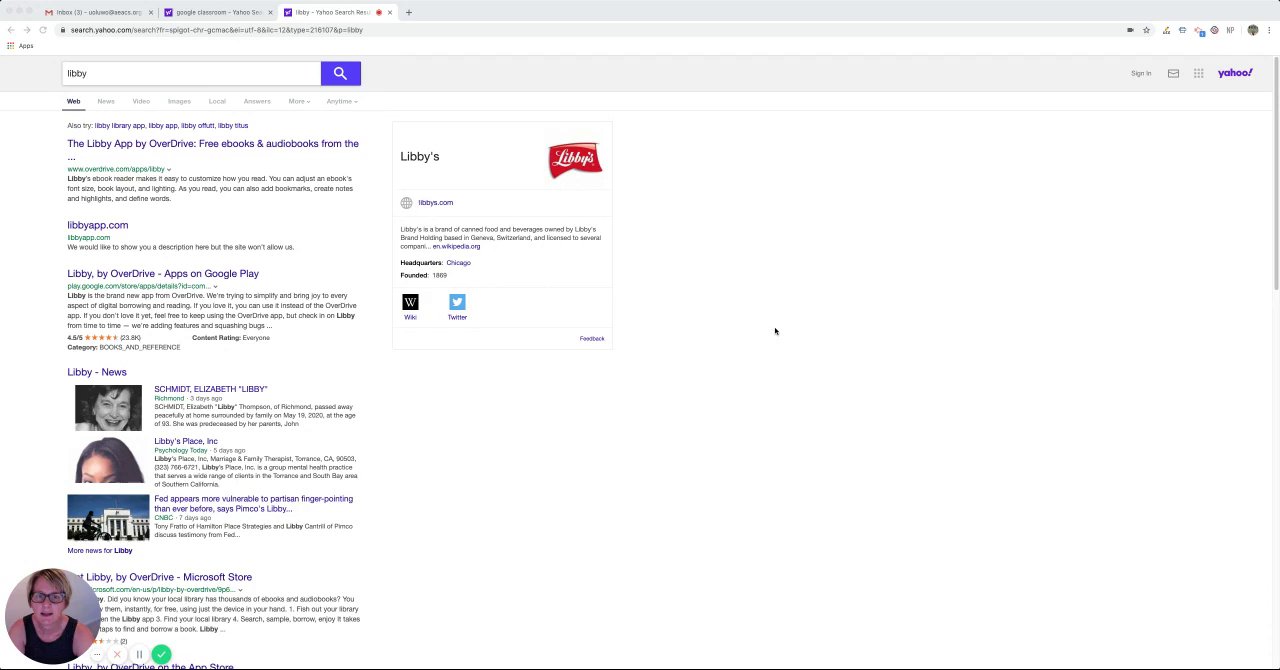The height and width of the screenshot is (670, 1280).
Task: Open Libby, by OverDrive - Microsoft Store result
Action: click(166, 577)
